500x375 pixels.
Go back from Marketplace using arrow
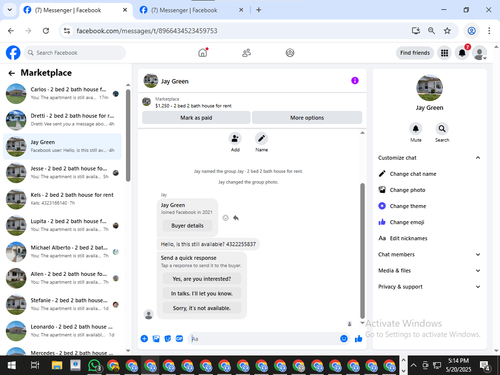(12, 73)
